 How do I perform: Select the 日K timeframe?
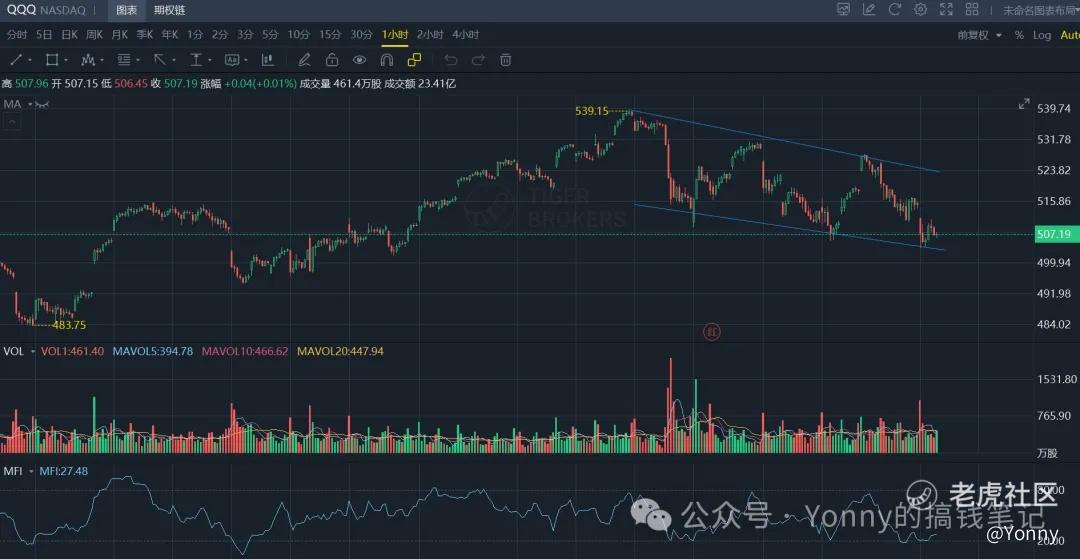tap(69, 34)
